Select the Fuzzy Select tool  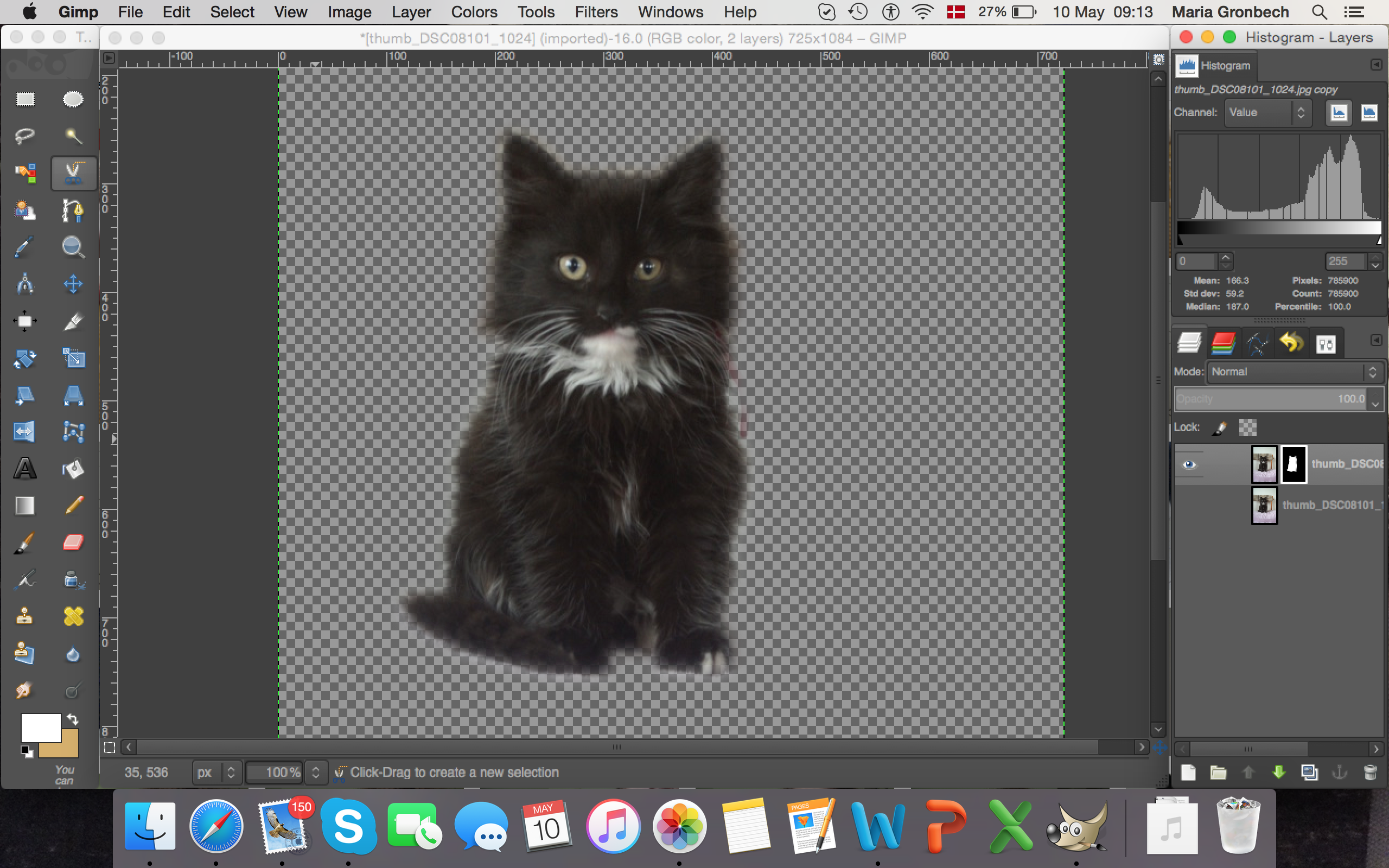(73, 136)
